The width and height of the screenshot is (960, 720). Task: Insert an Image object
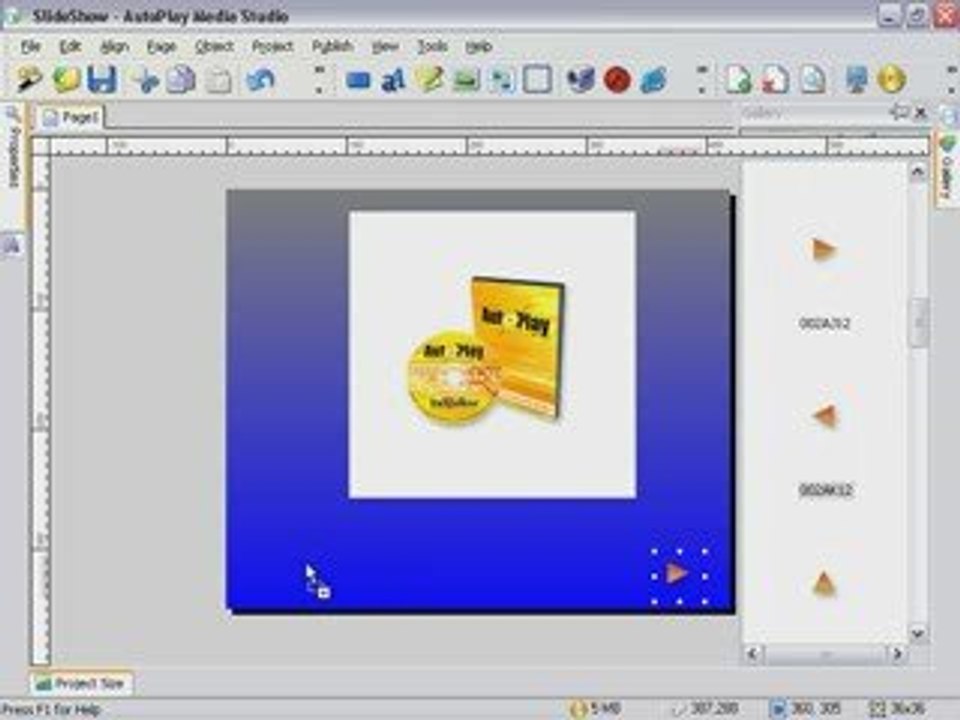[x=466, y=80]
